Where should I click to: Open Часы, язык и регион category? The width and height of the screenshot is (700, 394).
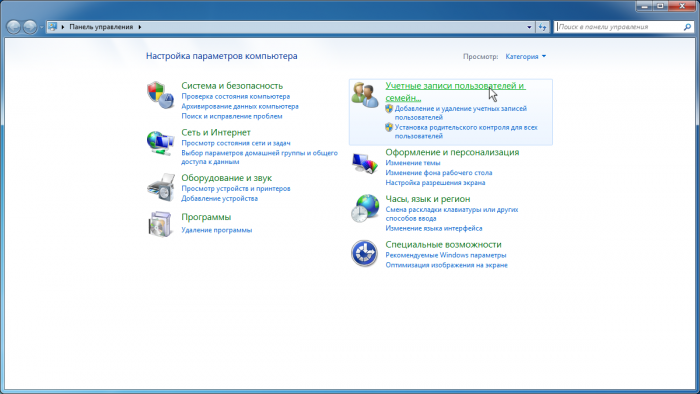[428, 199]
